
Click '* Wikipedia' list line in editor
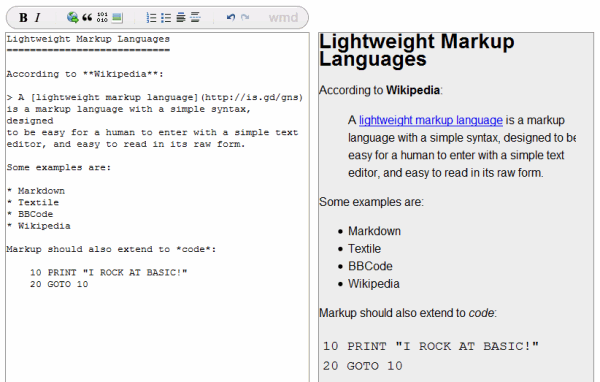(x=39, y=226)
